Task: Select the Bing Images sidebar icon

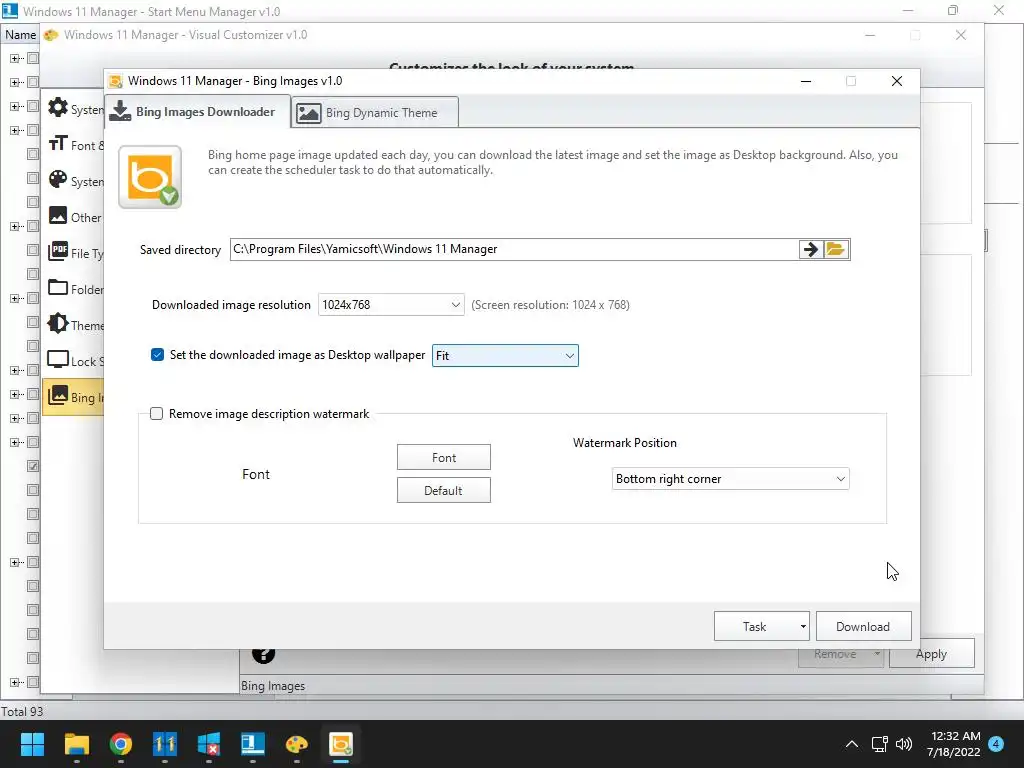Action: pos(58,396)
